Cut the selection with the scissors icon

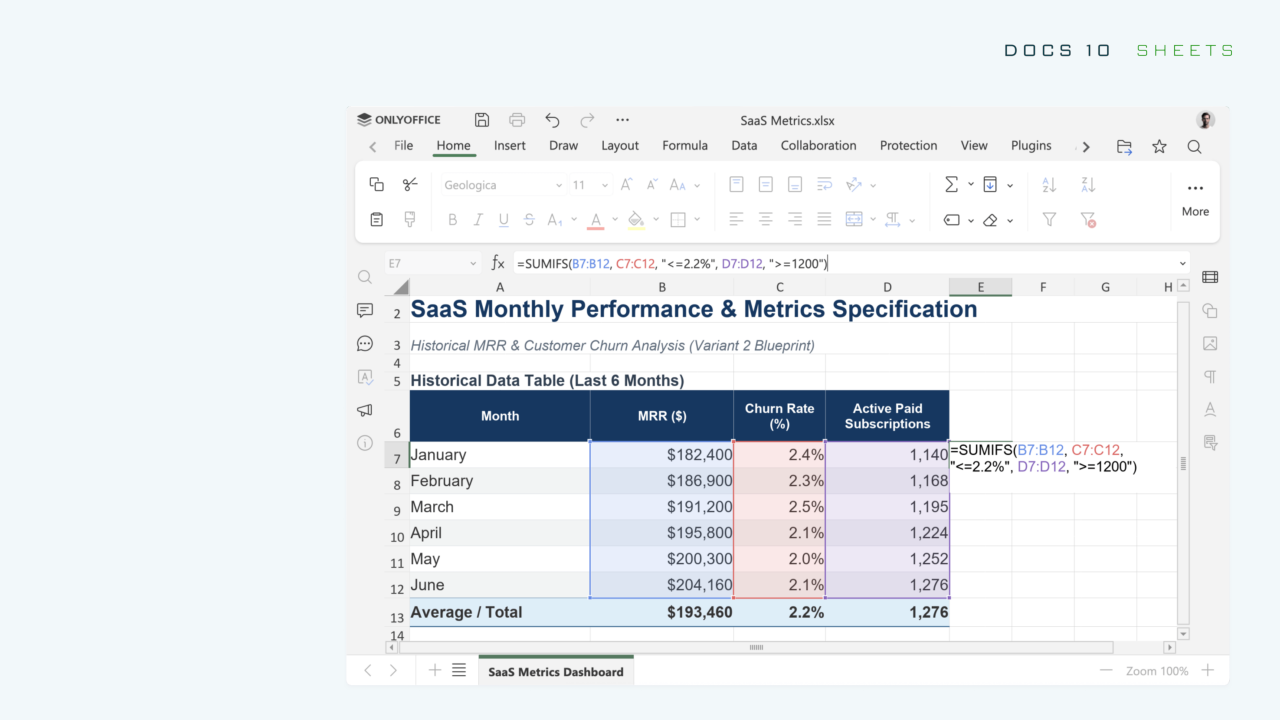410,185
